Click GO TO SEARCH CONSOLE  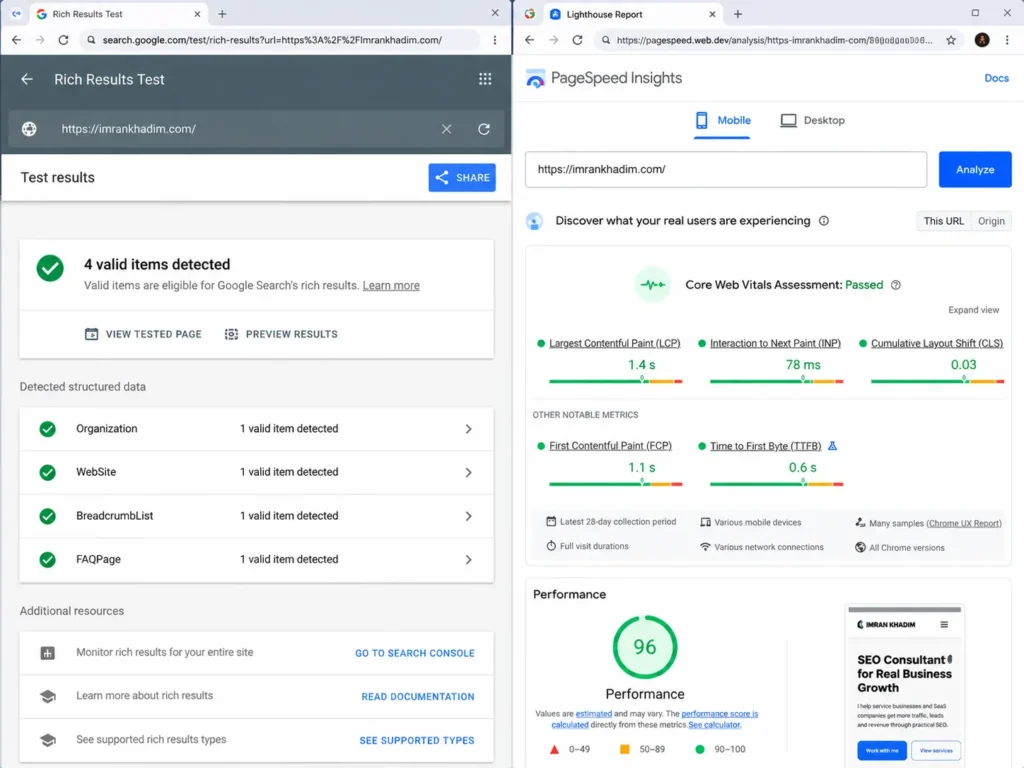coord(415,653)
